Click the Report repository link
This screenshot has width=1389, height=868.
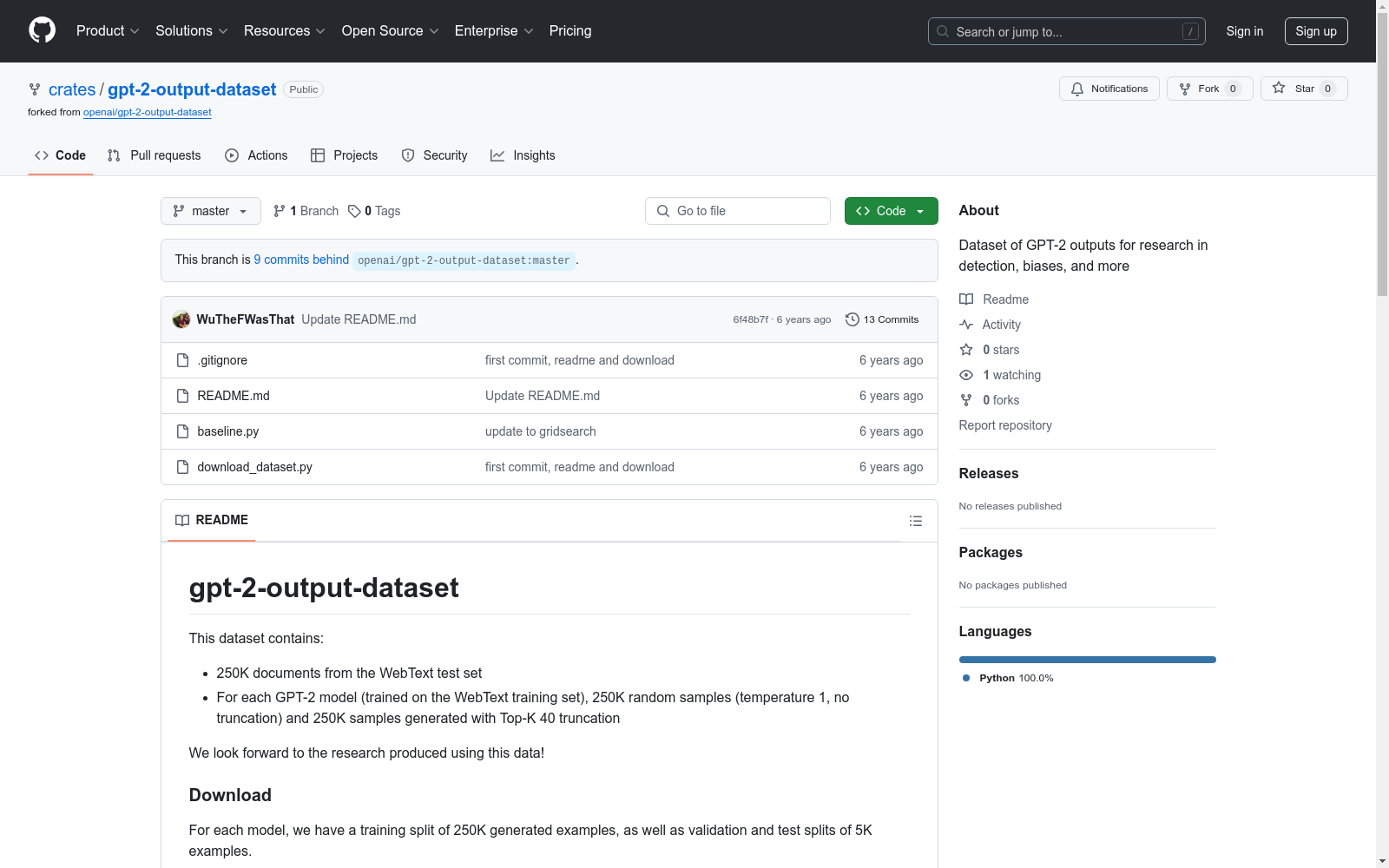click(1005, 425)
